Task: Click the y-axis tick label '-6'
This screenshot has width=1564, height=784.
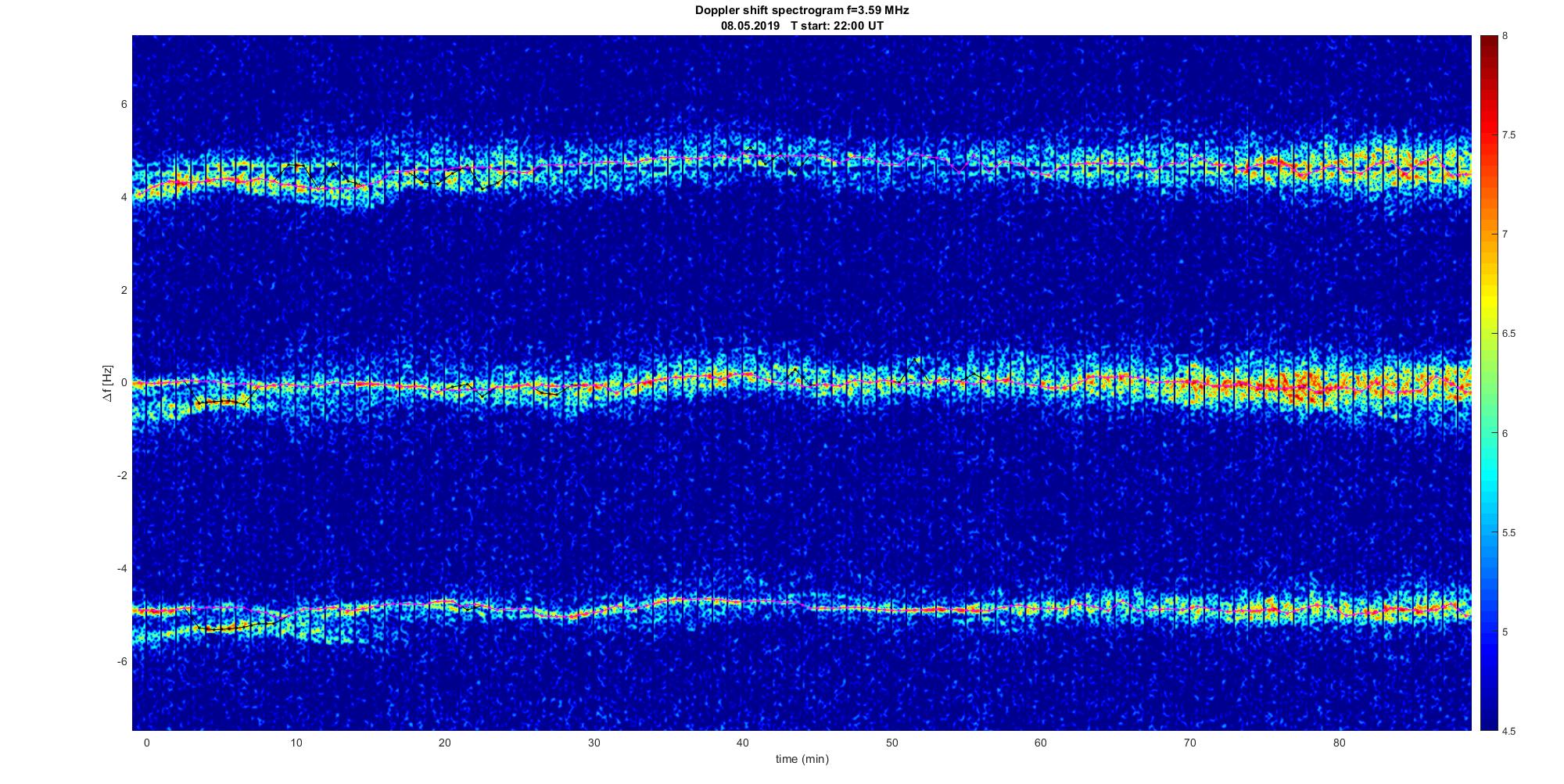Action: pyautogui.click(x=121, y=661)
